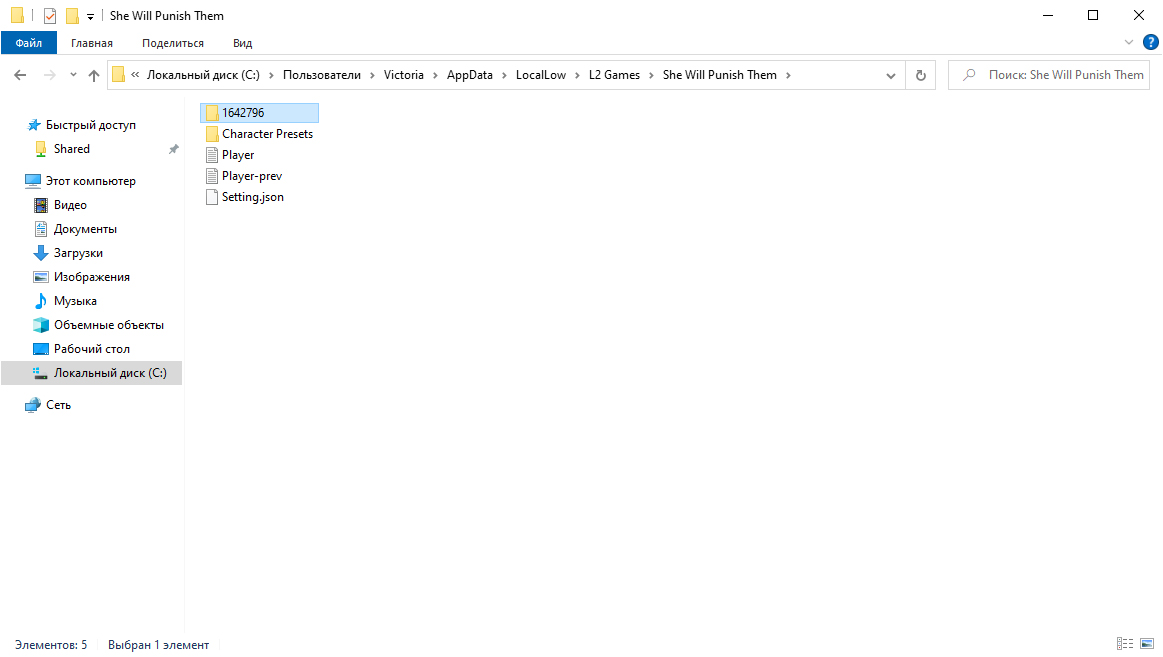Image resolution: width=1163 pixels, height=657 pixels.
Task: Click the Back navigation arrow
Action: (20, 75)
